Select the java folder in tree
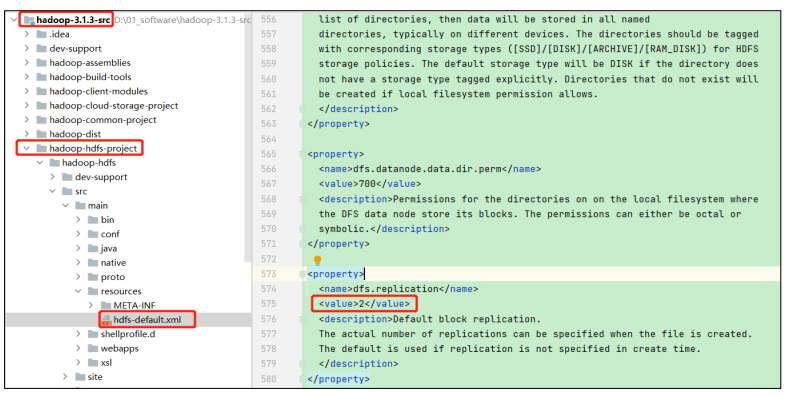The height and width of the screenshot is (395, 794). click(x=109, y=248)
